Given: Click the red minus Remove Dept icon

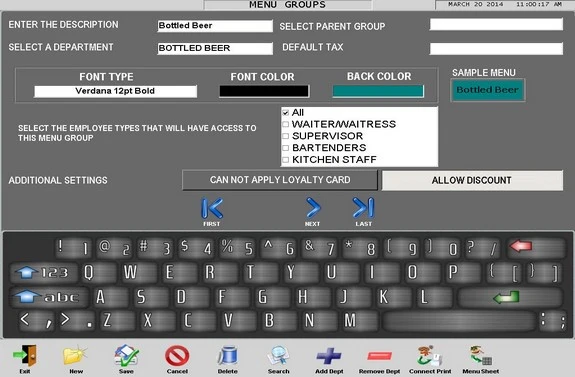Looking at the screenshot, I should click(x=380, y=356).
